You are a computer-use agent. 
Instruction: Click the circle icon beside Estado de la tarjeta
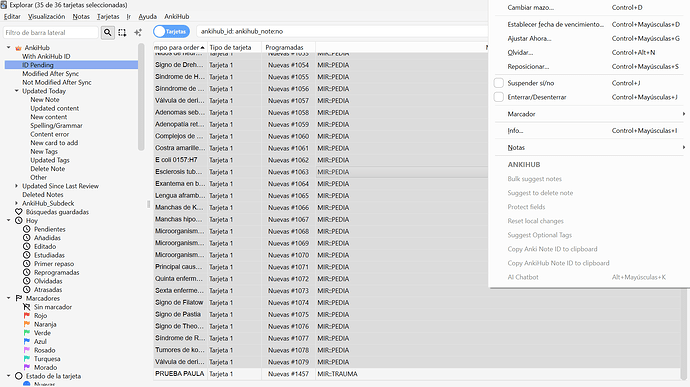point(18,376)
